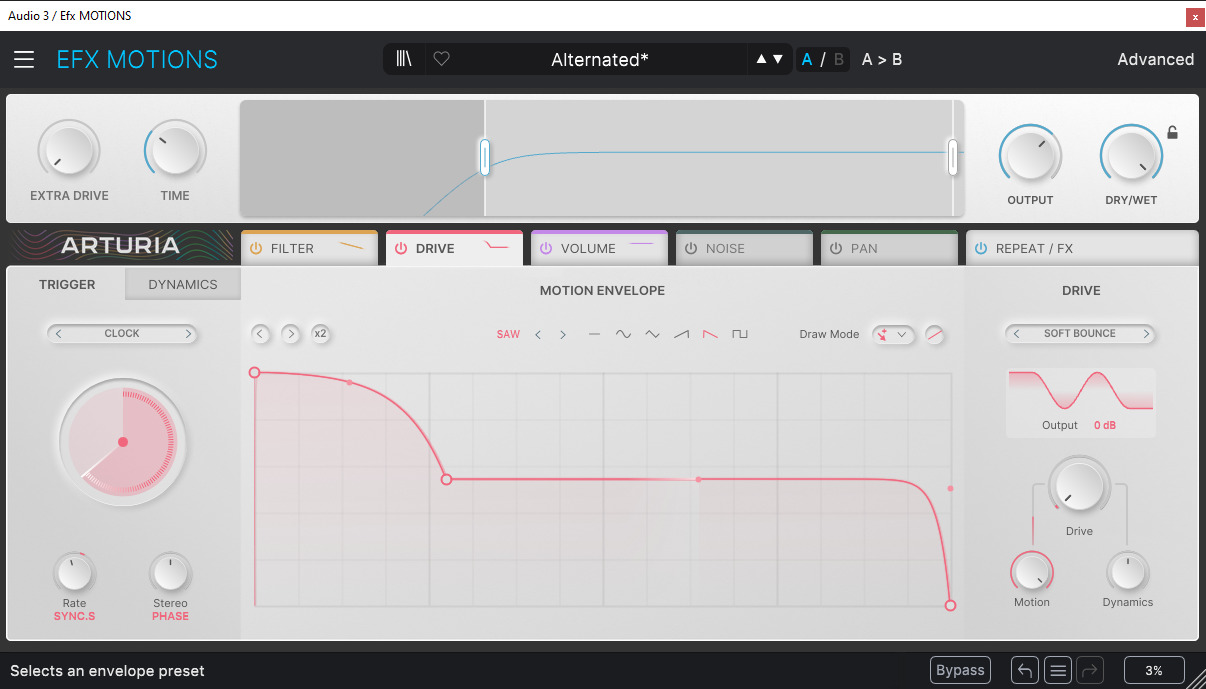Image resolution: width=1206 pixels, height=689 pixels.
Task: Enable the Pan module power
Action: [x=836, y=248]
